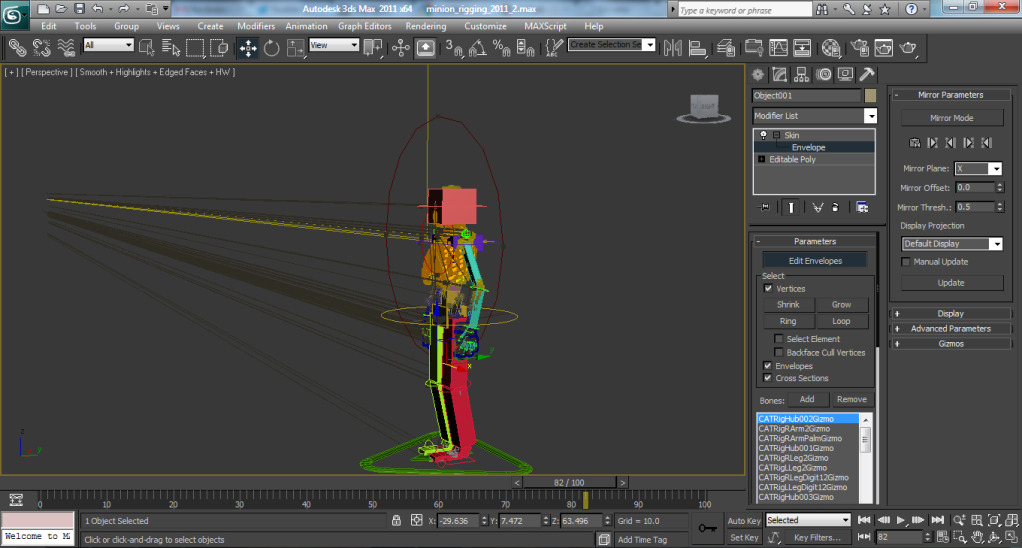Click the Align tool icon
This screenshot has width=1022, height=548.
pos(697,48)
